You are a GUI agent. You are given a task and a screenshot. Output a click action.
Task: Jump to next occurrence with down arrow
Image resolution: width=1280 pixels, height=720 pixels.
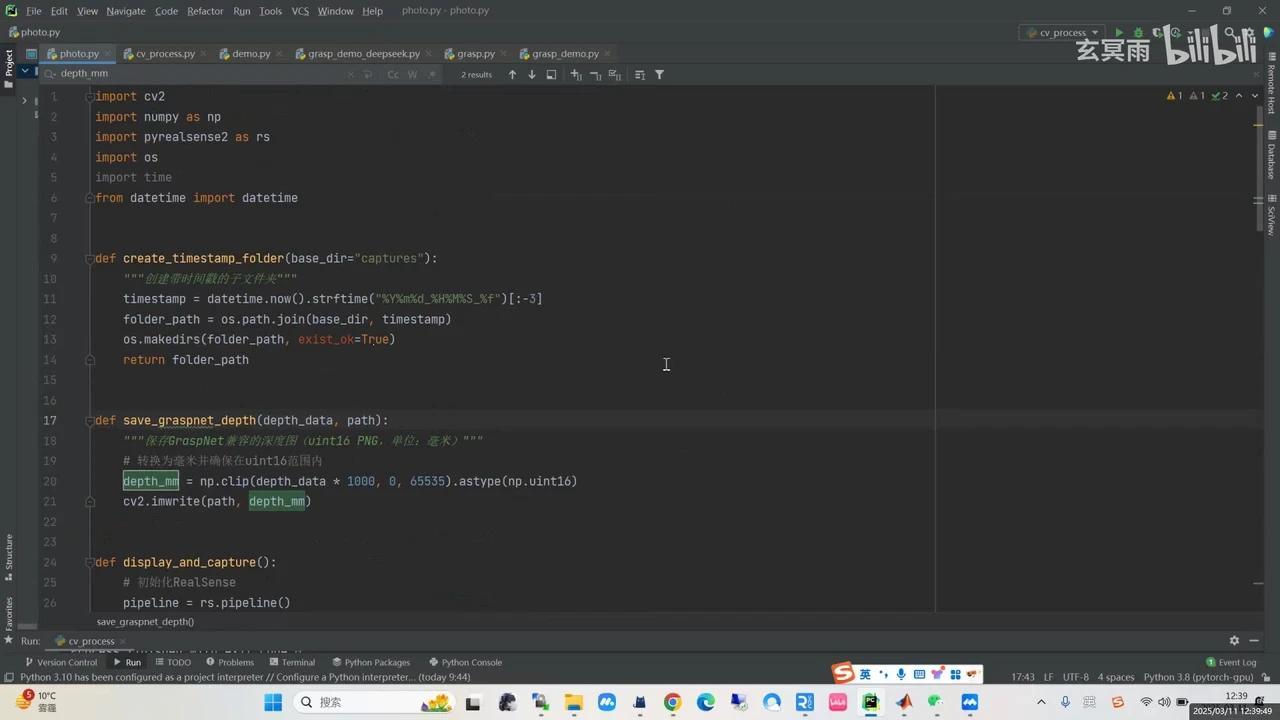531,74
